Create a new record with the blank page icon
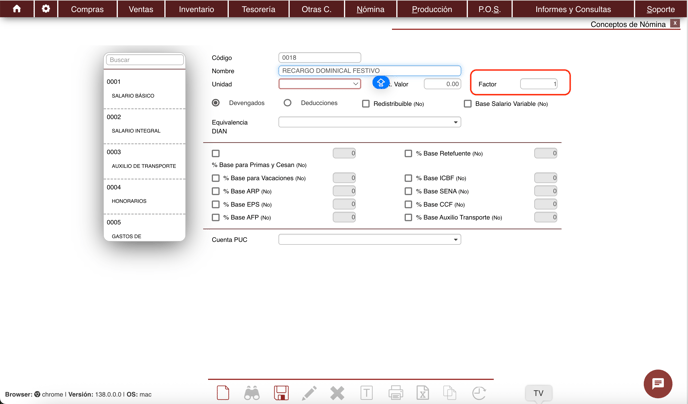688x404 pixels. 223,393
